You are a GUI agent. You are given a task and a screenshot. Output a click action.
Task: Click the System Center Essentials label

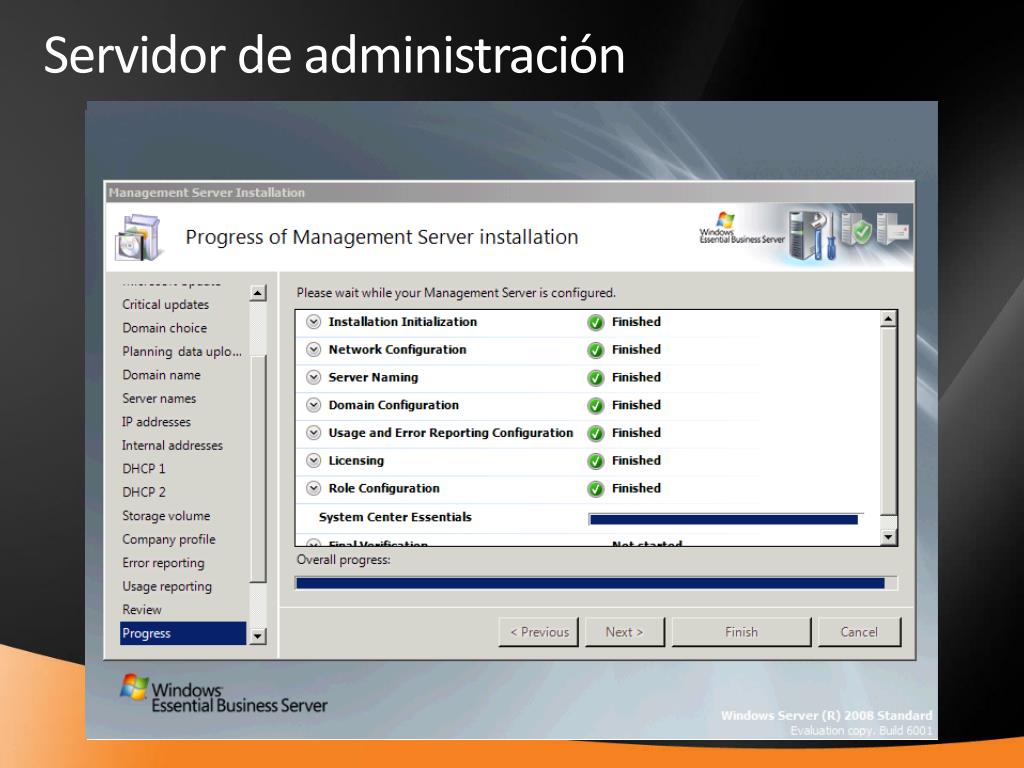tap(395, 517)
